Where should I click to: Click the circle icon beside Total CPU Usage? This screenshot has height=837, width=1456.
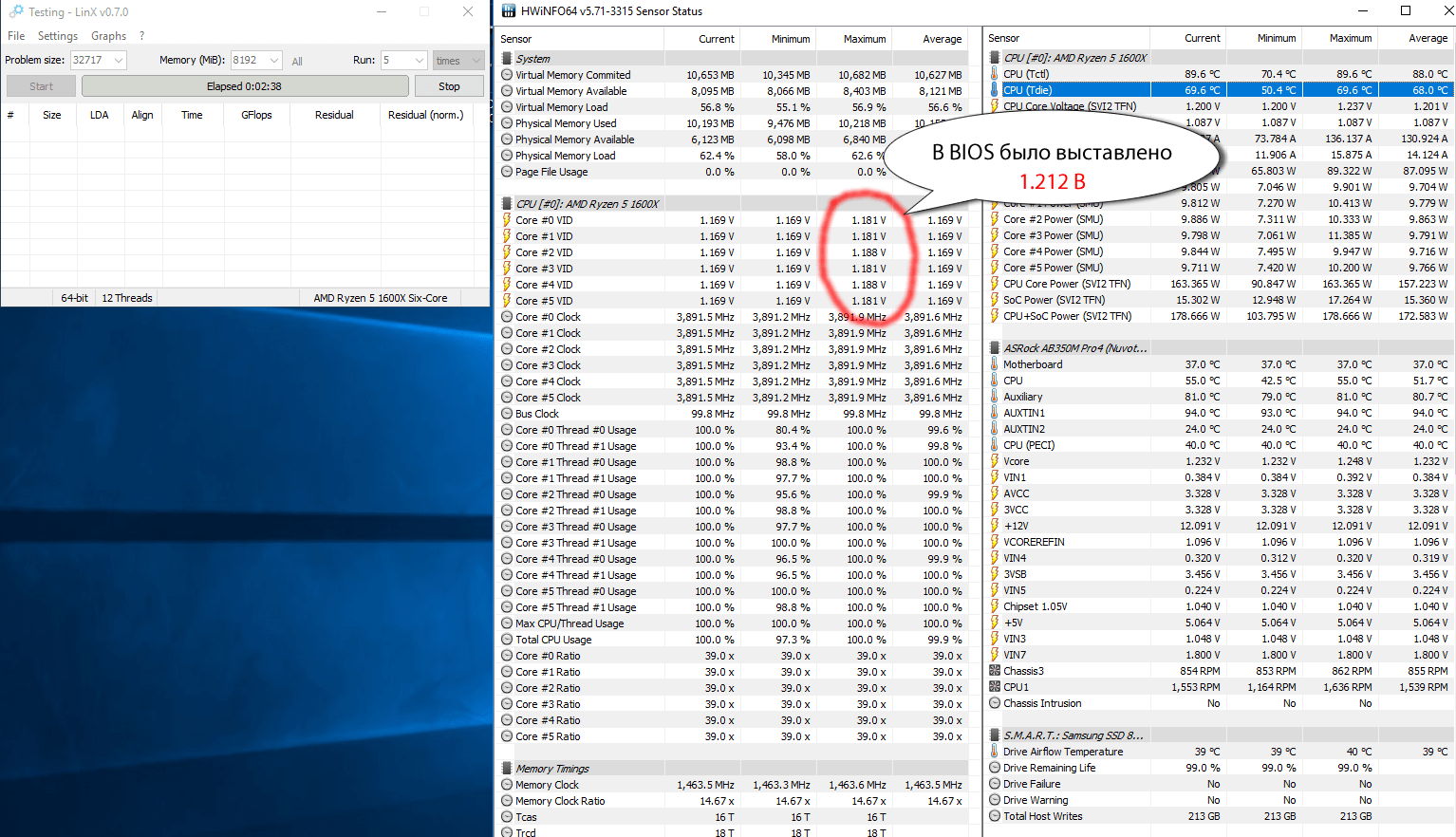click(507, 640)
